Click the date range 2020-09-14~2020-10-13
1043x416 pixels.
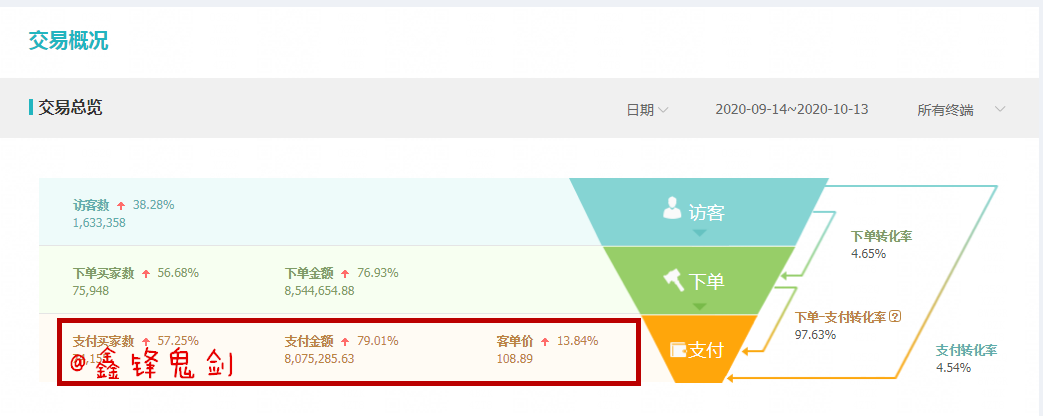click(x=792, y=109)
